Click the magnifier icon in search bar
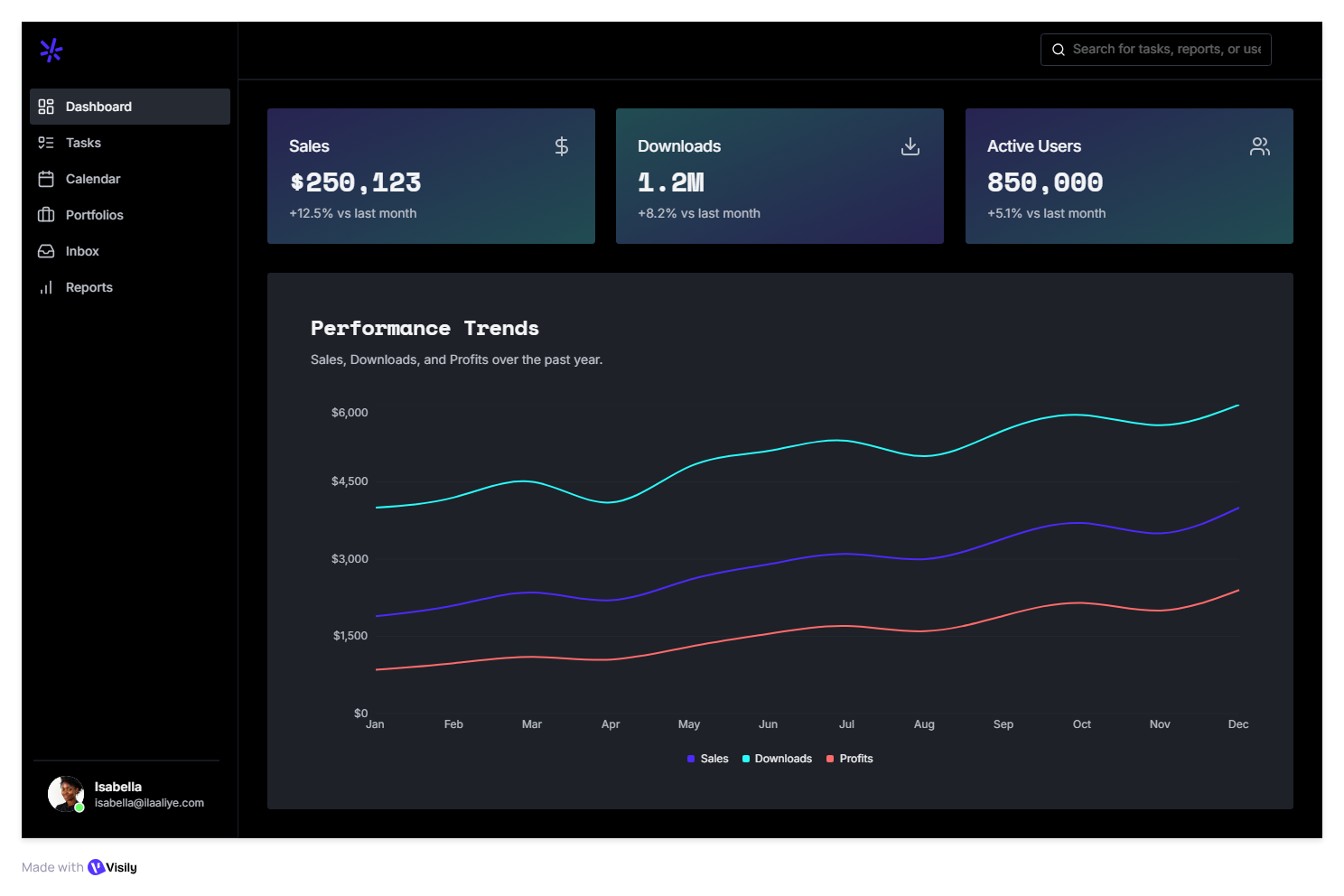 tap(1059, 50)
